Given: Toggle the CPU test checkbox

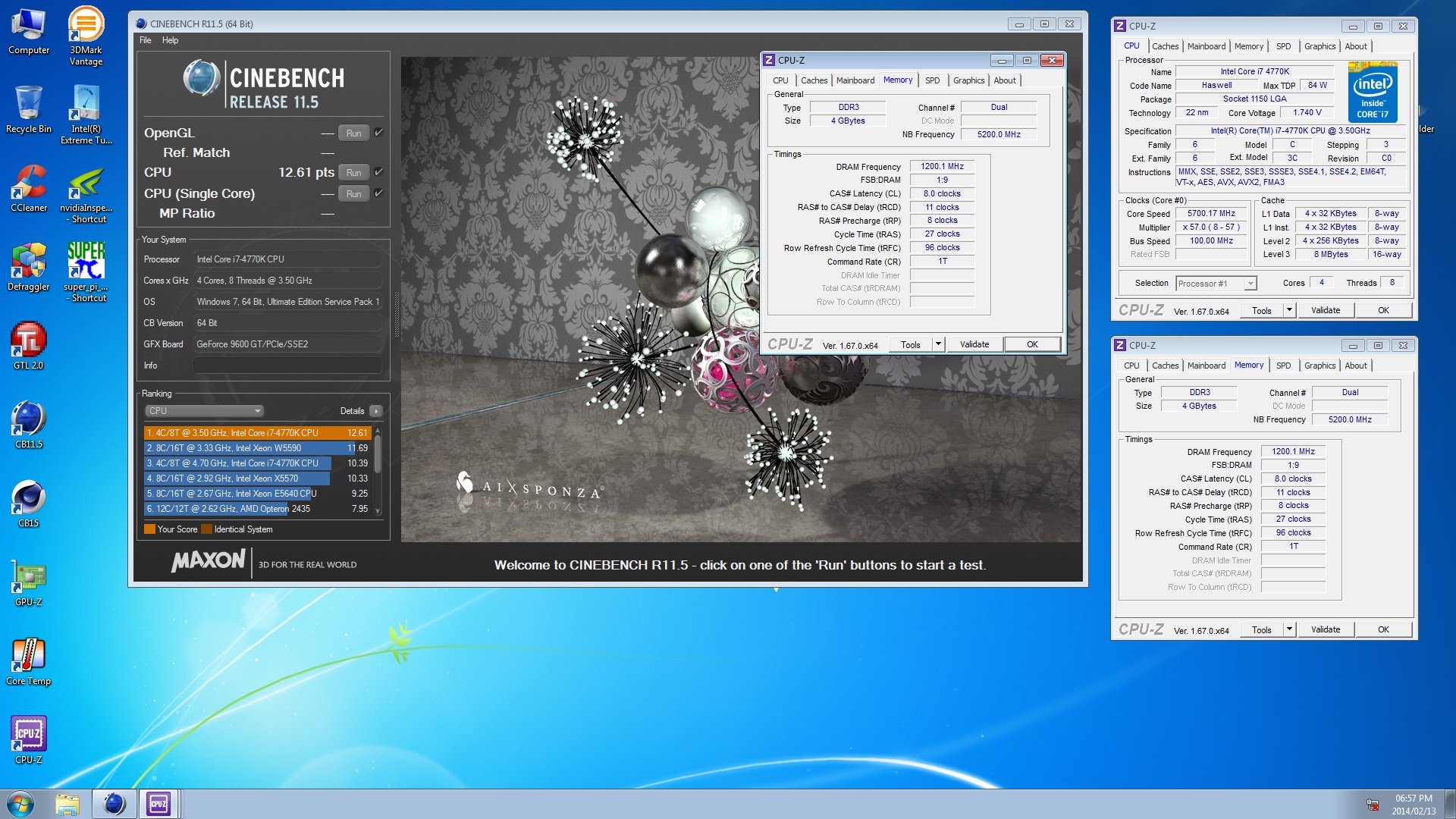Looking at the screenshot, I should click(378, 172).
